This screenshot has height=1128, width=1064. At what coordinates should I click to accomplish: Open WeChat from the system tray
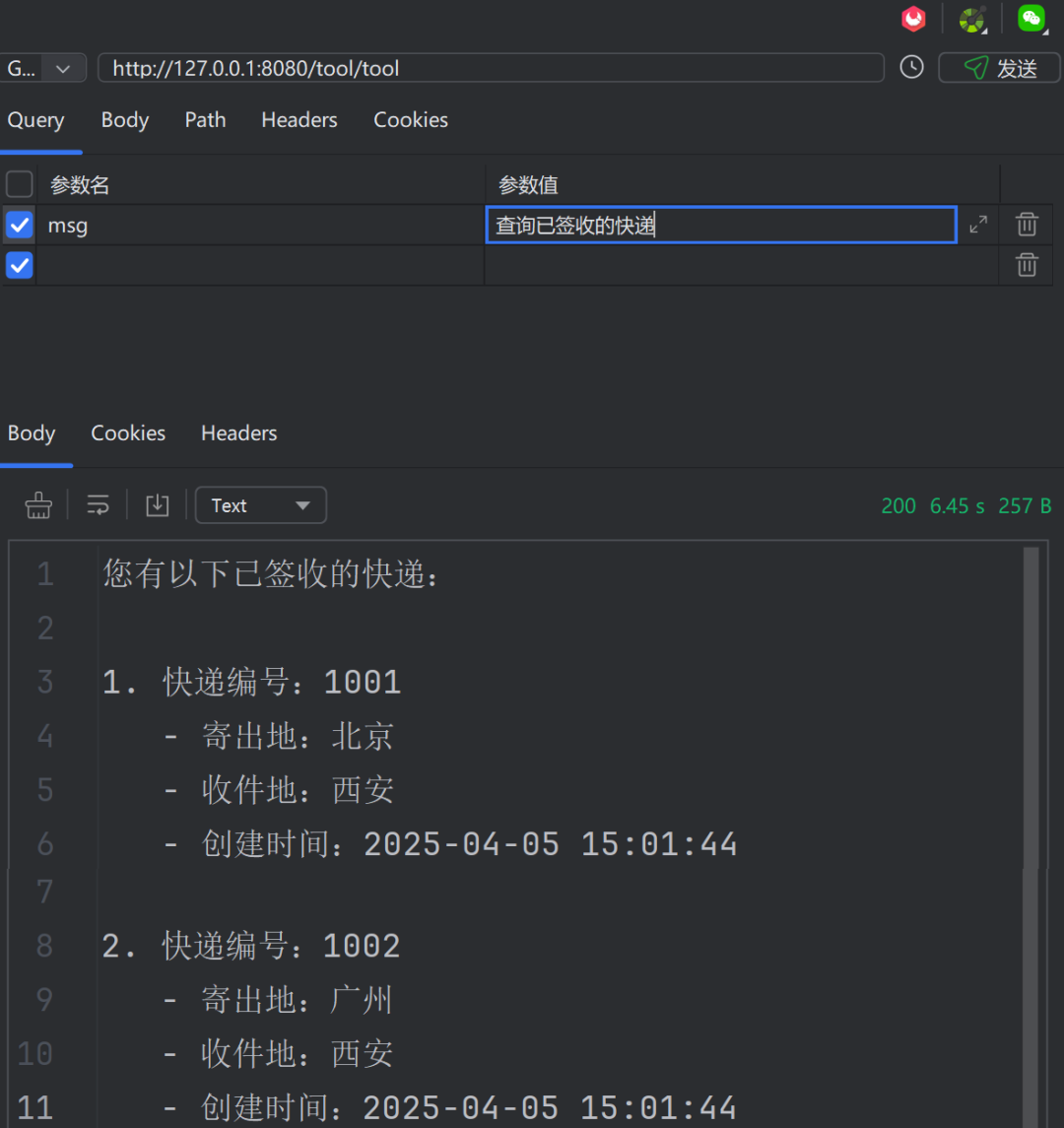(x=1031, y=18)
